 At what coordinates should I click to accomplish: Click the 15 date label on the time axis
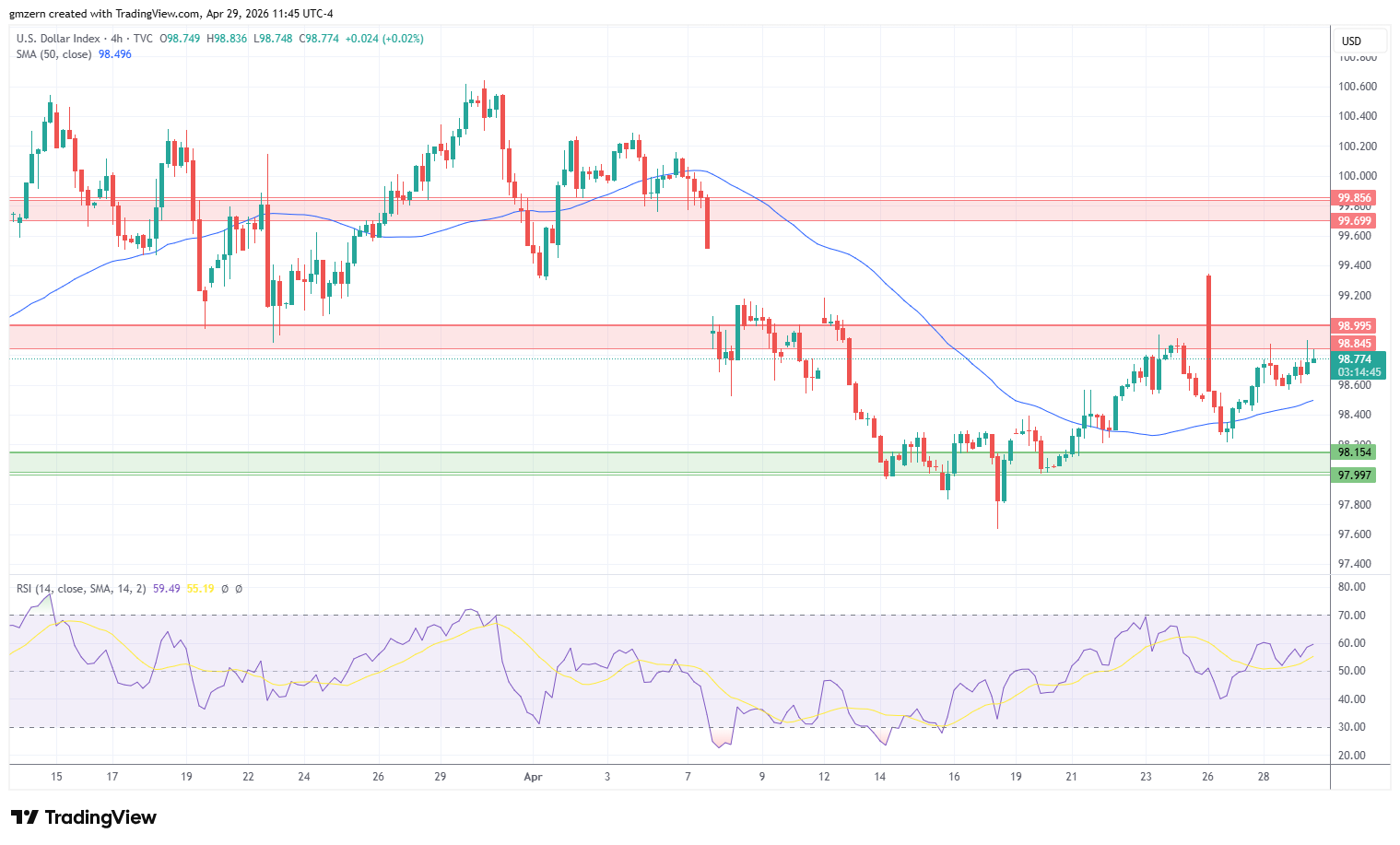point(57,777)
